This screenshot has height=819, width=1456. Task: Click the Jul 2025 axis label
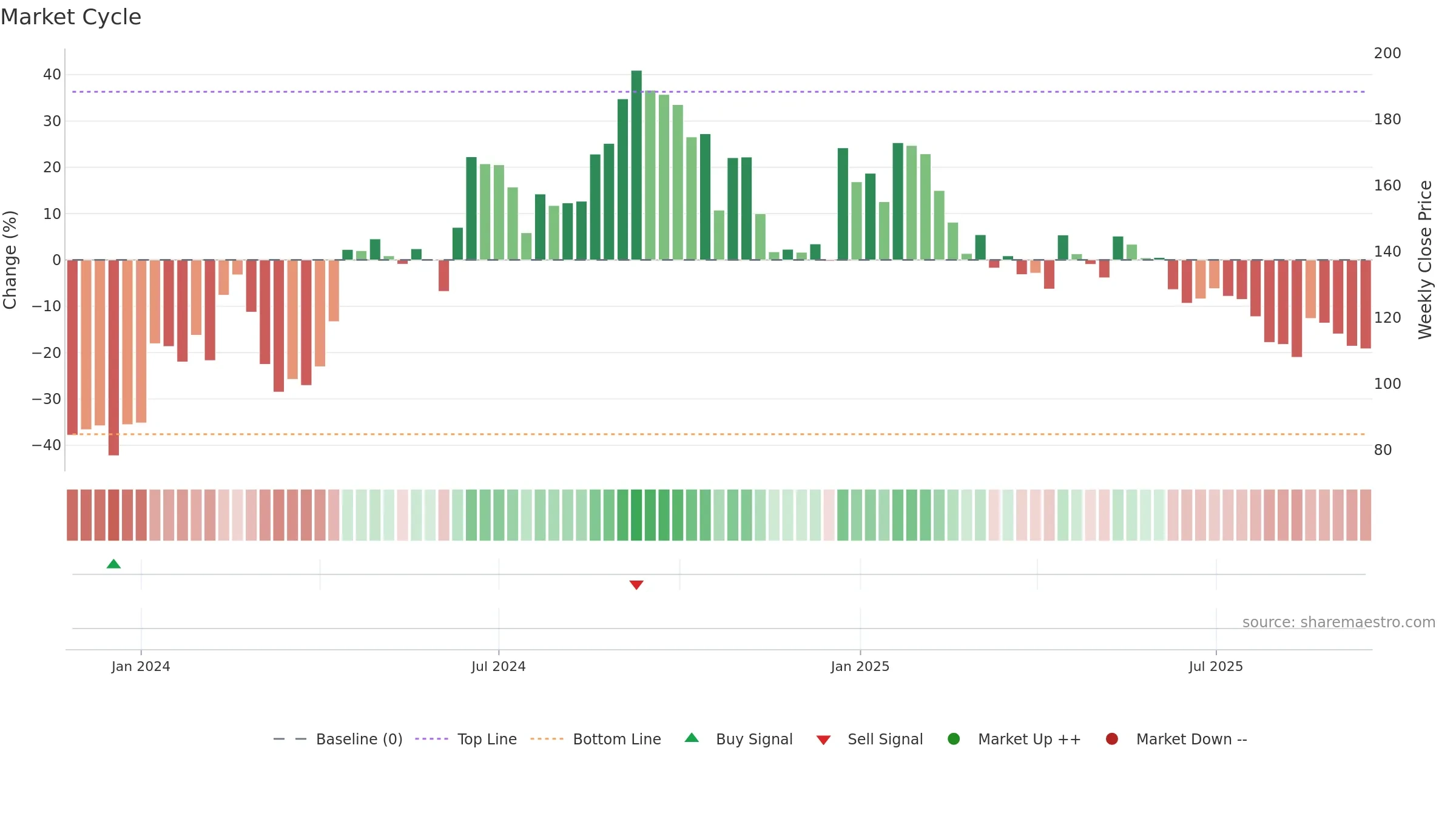[x=1216, y=667]
